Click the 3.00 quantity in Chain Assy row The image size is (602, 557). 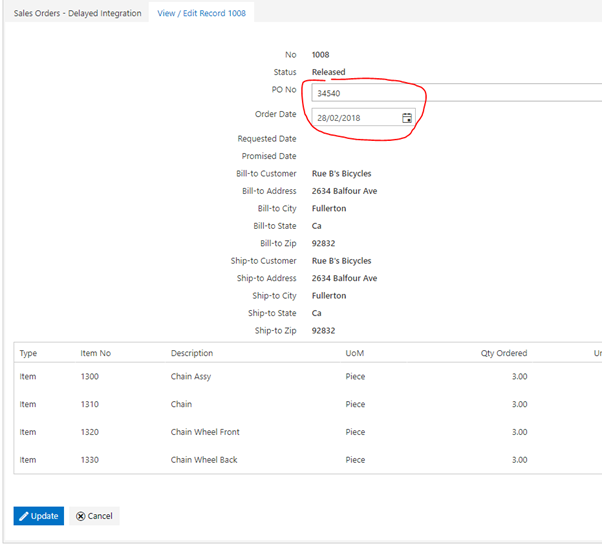pos(519,377)
